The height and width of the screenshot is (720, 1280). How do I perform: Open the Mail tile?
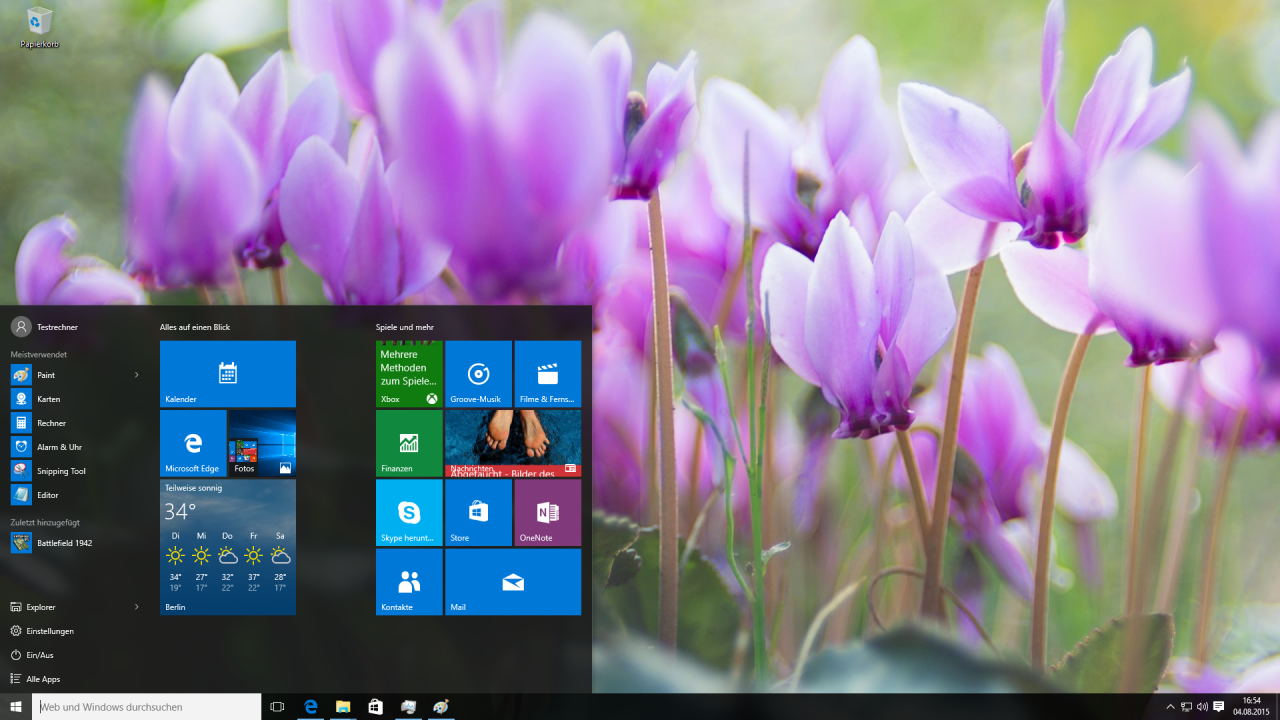coord(513,582)
